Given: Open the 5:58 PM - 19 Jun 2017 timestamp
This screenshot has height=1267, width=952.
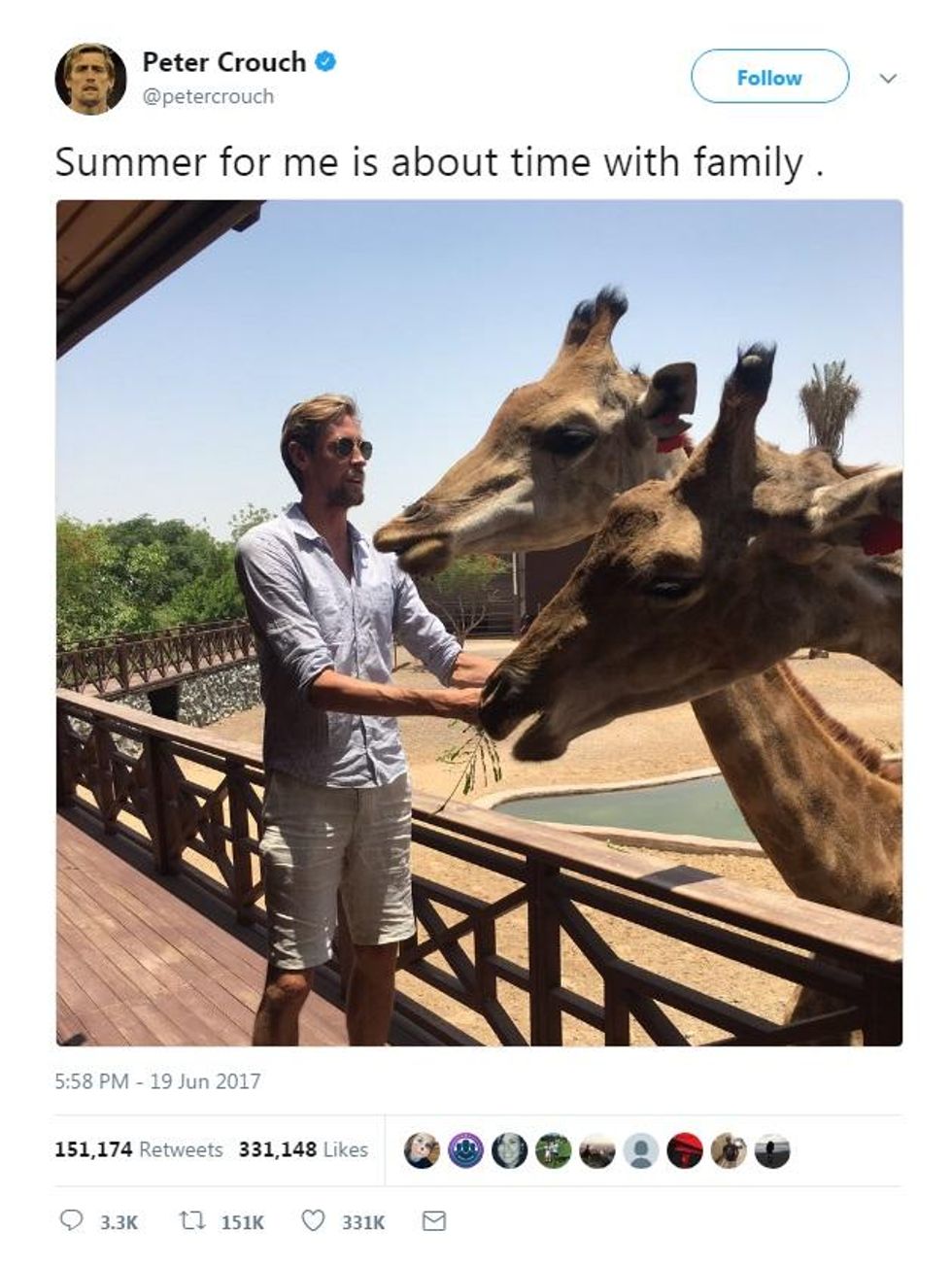Looking at the screenshot, I should pos(158,1080).
